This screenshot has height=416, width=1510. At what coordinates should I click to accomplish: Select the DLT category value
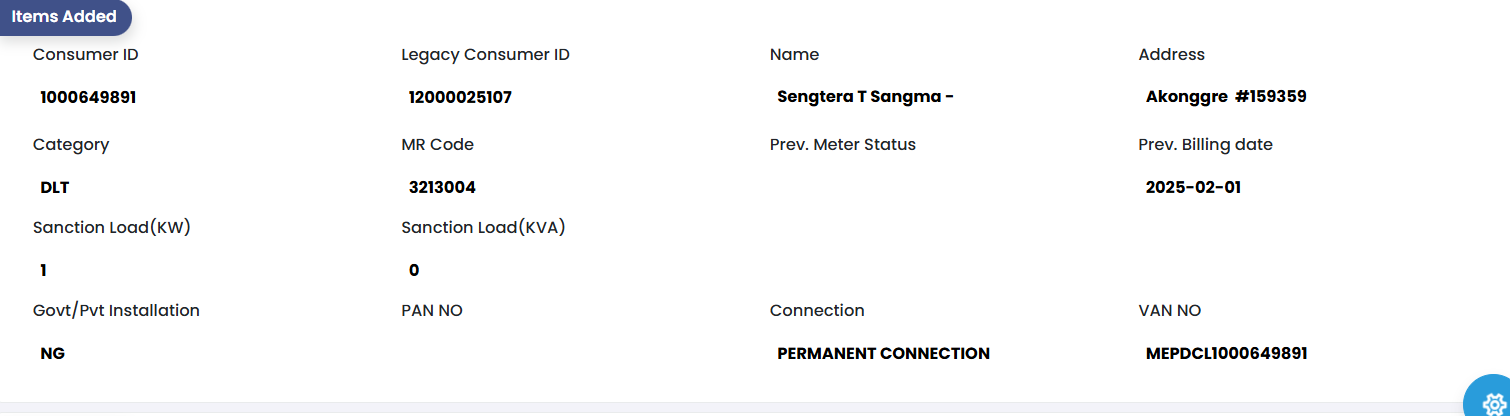point(55,187)
